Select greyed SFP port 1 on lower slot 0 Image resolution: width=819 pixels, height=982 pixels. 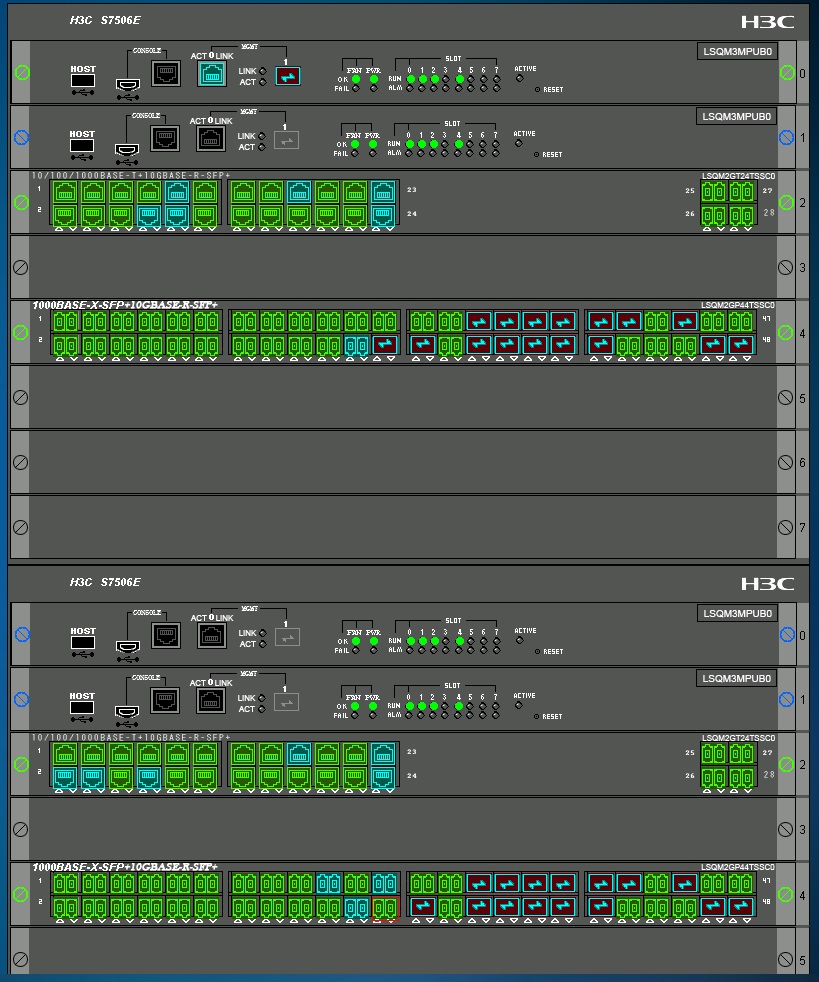pos(288,638)
